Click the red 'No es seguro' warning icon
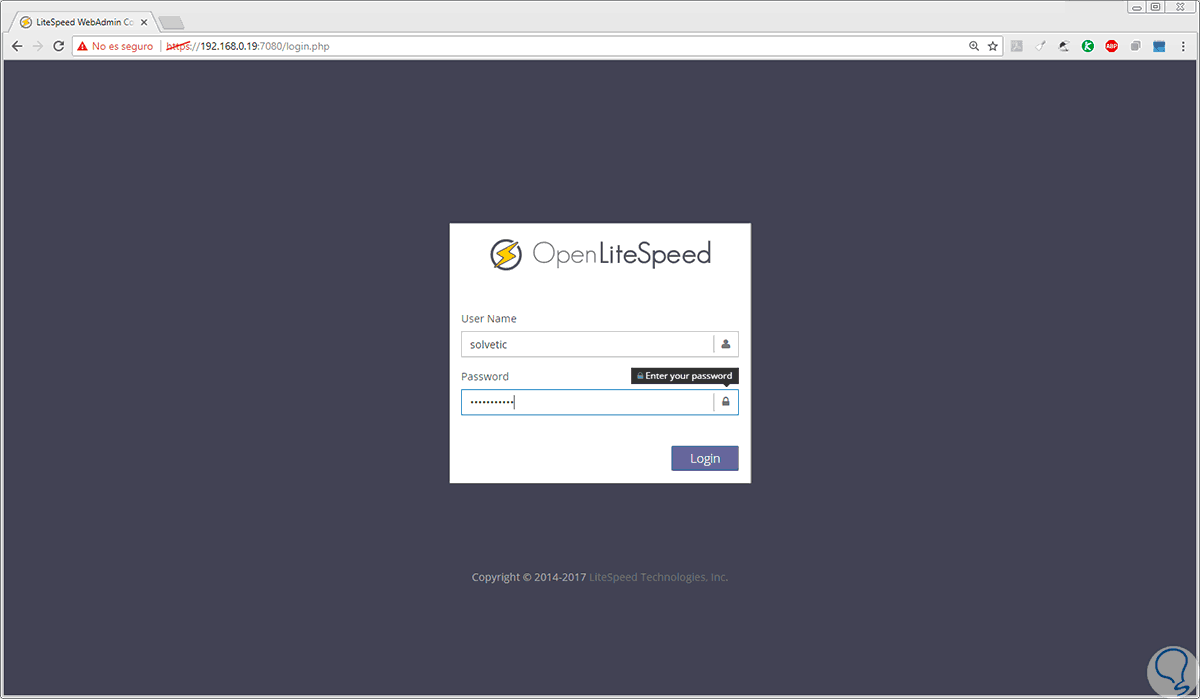This screenshot has width=1200, height=699. coord(82,46)
